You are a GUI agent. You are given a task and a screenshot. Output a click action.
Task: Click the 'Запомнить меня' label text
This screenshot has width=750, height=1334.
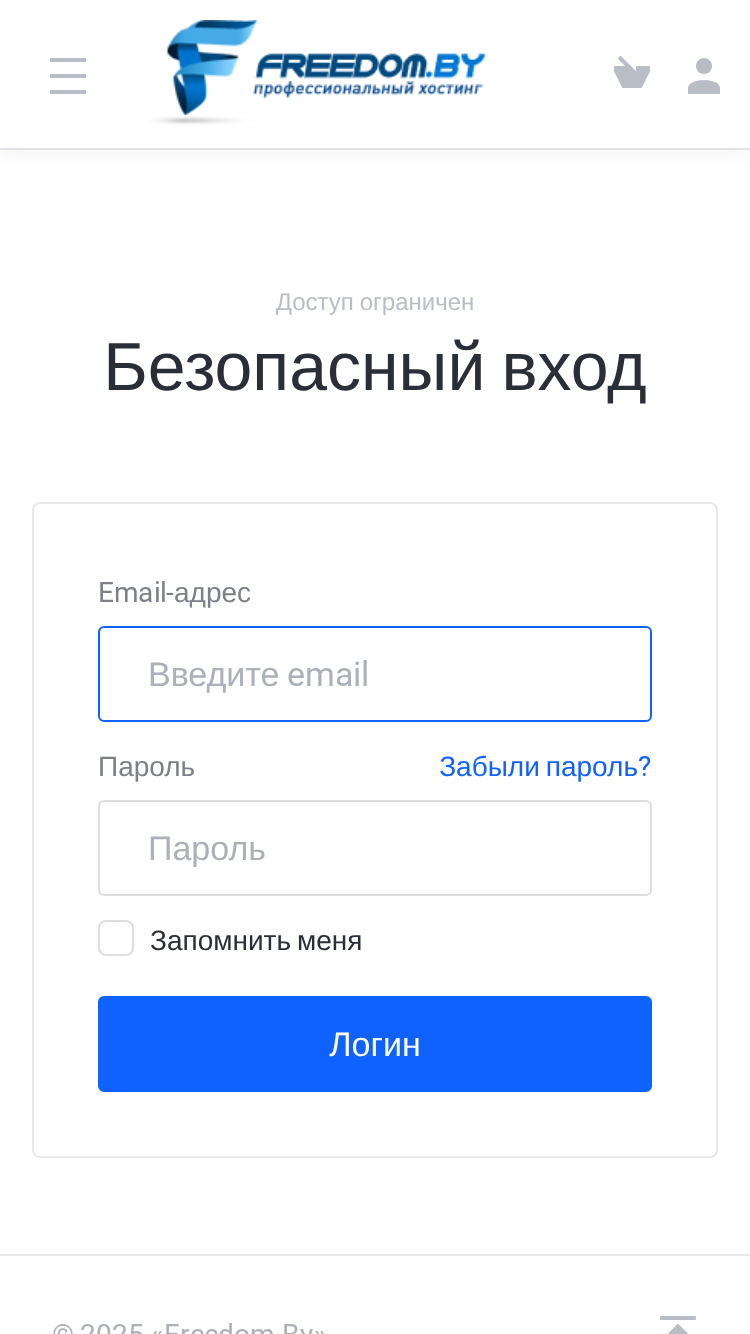tap(256, 940)
